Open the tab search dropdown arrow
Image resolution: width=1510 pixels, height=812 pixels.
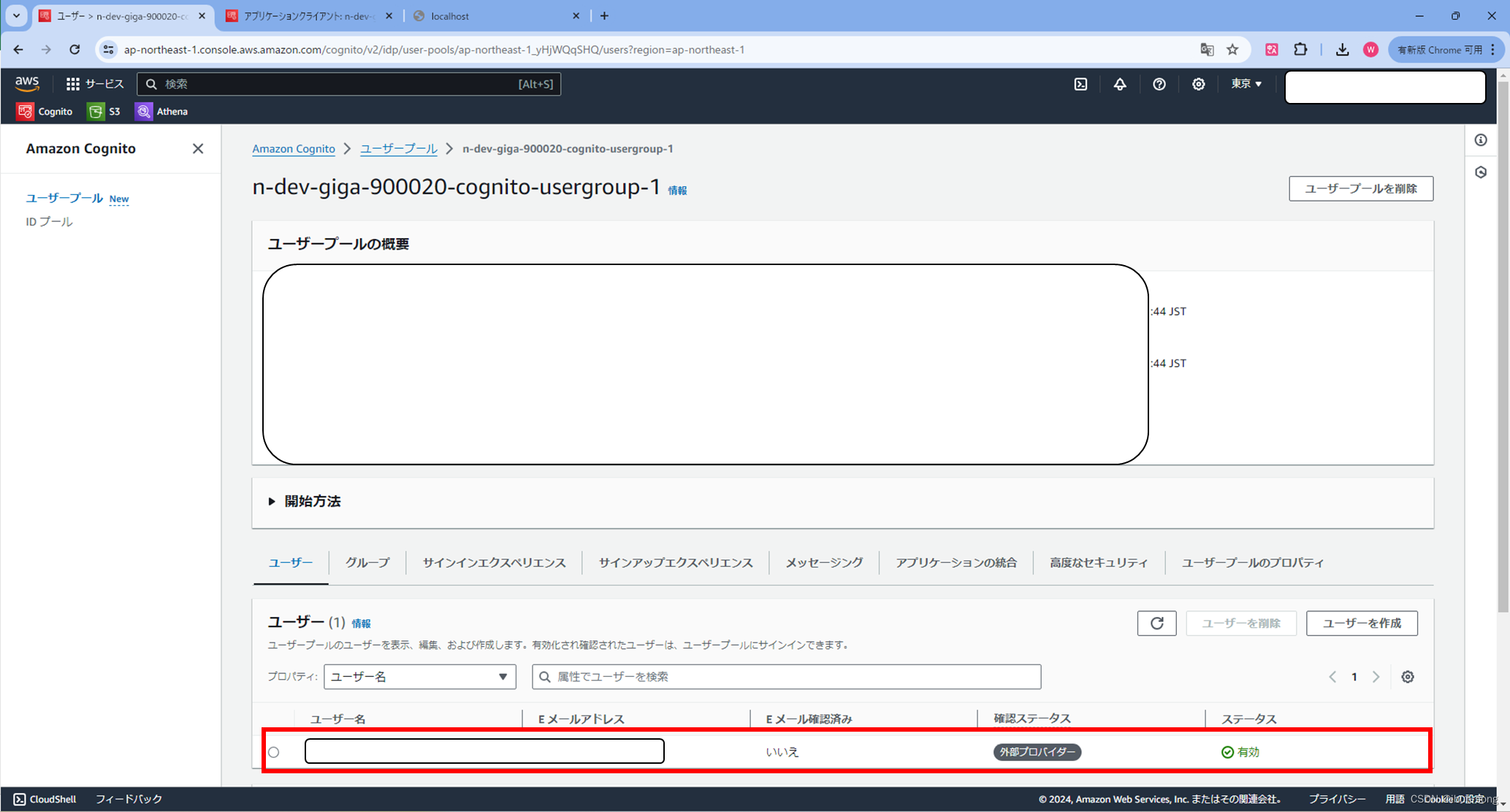[16, 15]
